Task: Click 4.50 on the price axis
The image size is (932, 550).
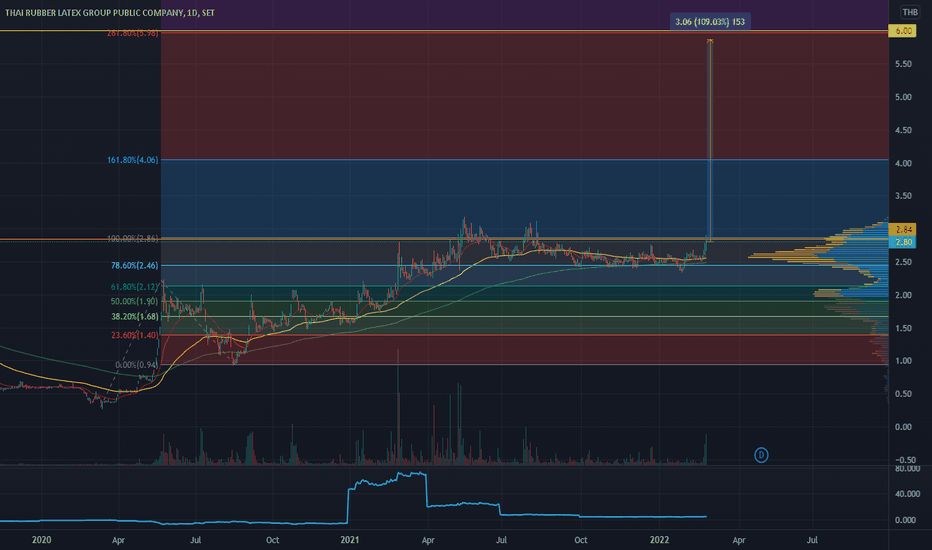Action: 903,130
